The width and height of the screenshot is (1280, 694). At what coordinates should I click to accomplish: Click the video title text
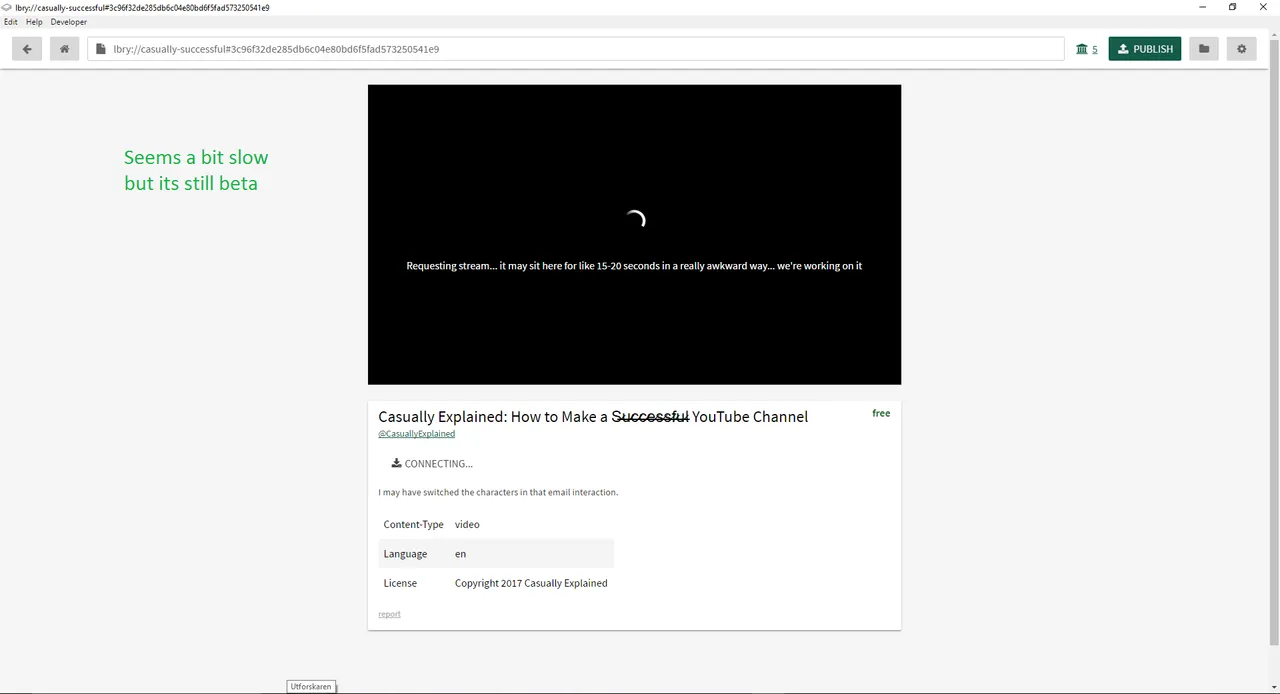593,416
